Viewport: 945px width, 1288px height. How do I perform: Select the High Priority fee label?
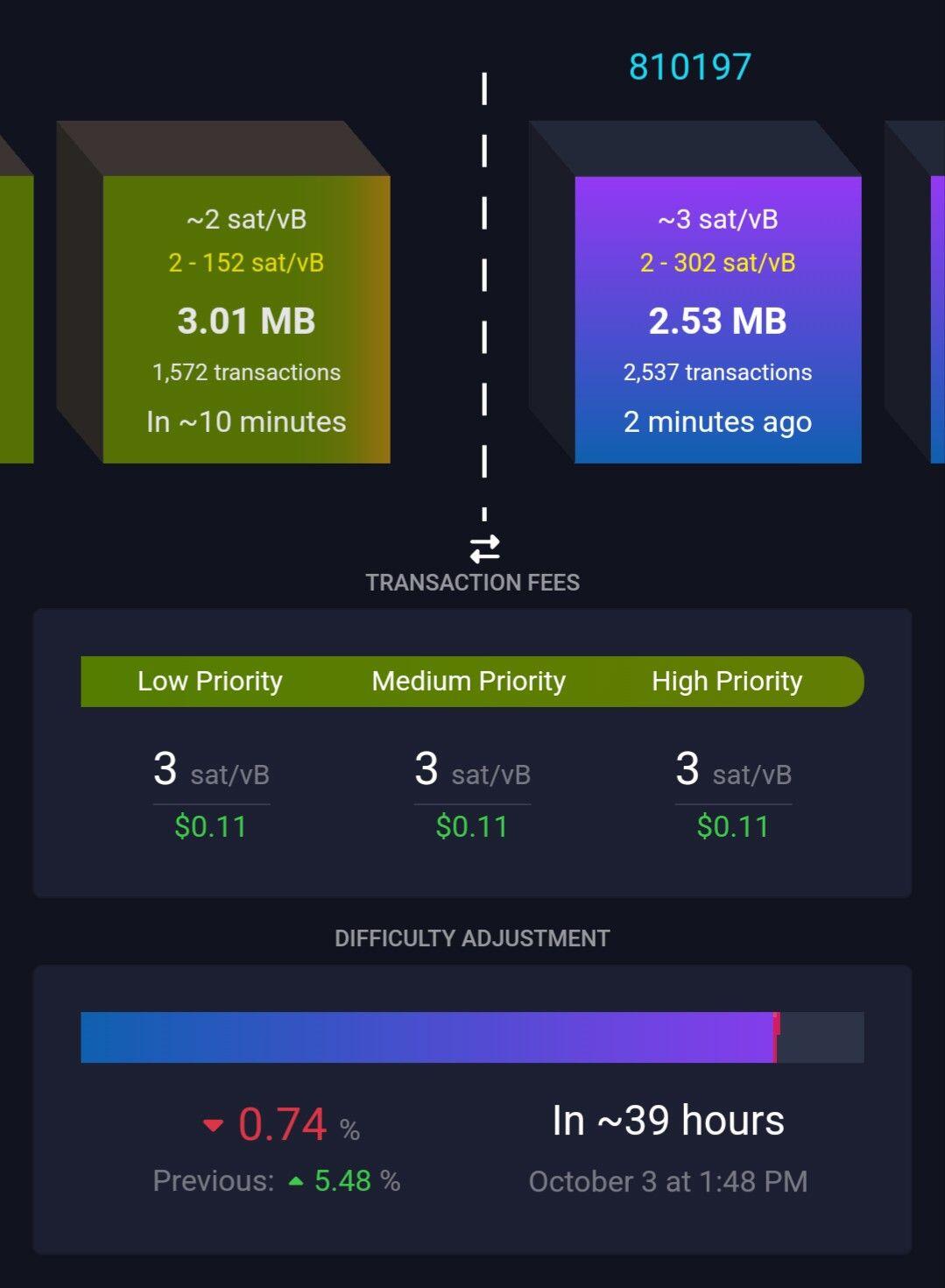(x=727, y=682)
